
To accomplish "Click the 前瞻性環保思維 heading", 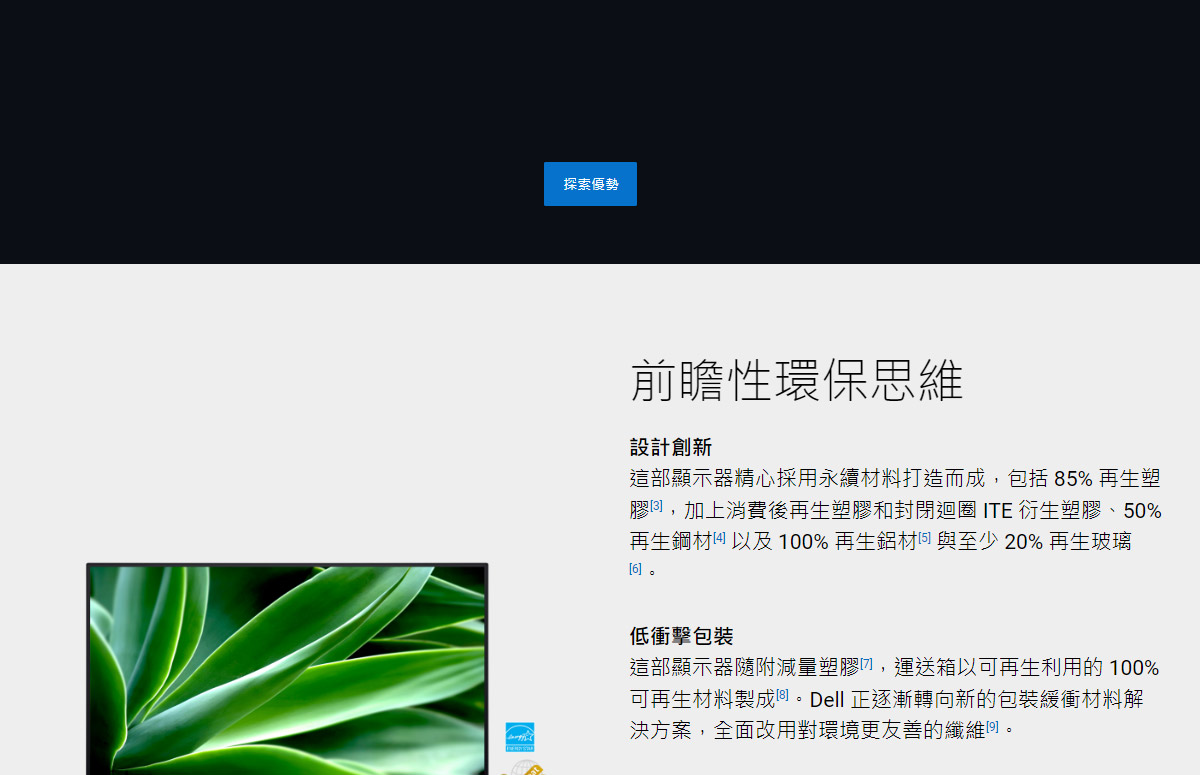I will coord(796,381).
